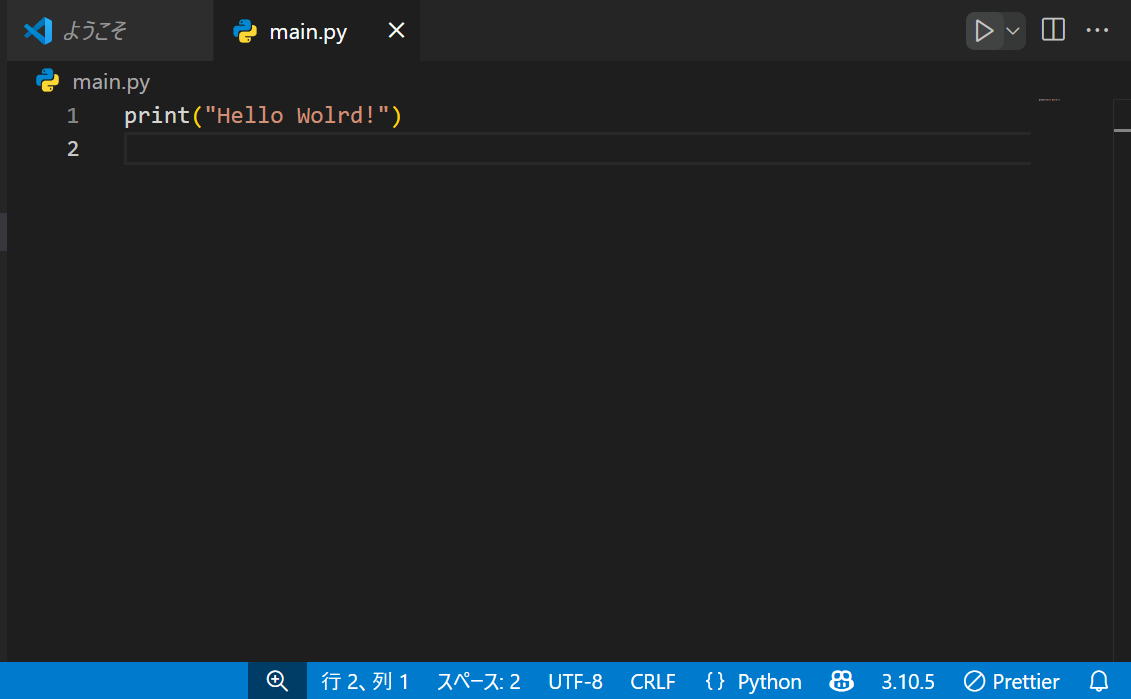
Task: Open the Prettier extension status item
Action: pos(1011,681)
